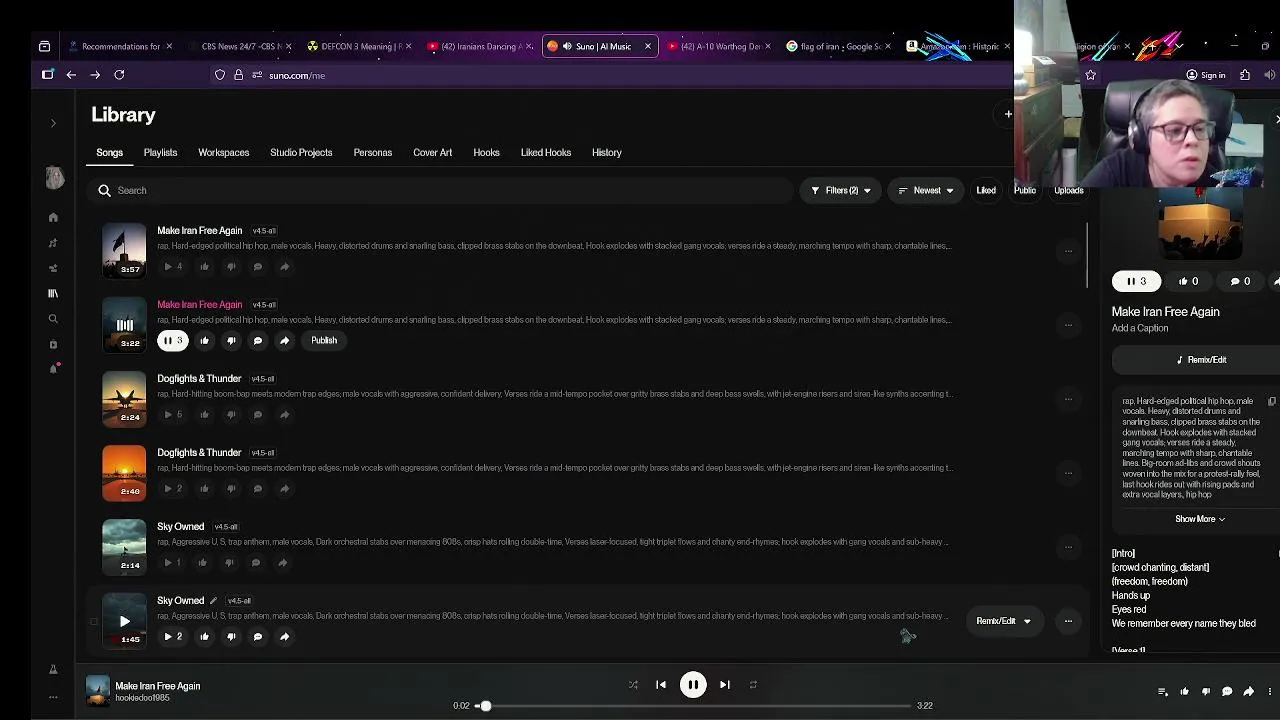Viewport: 1280px width, 720px height.
Task: Switch to the Personas tab
Action: pos(372,153)
